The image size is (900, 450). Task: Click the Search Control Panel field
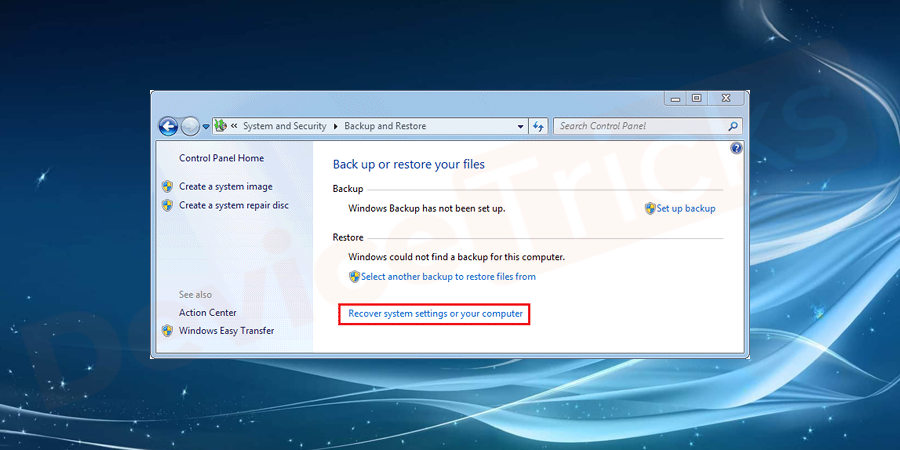647,126
